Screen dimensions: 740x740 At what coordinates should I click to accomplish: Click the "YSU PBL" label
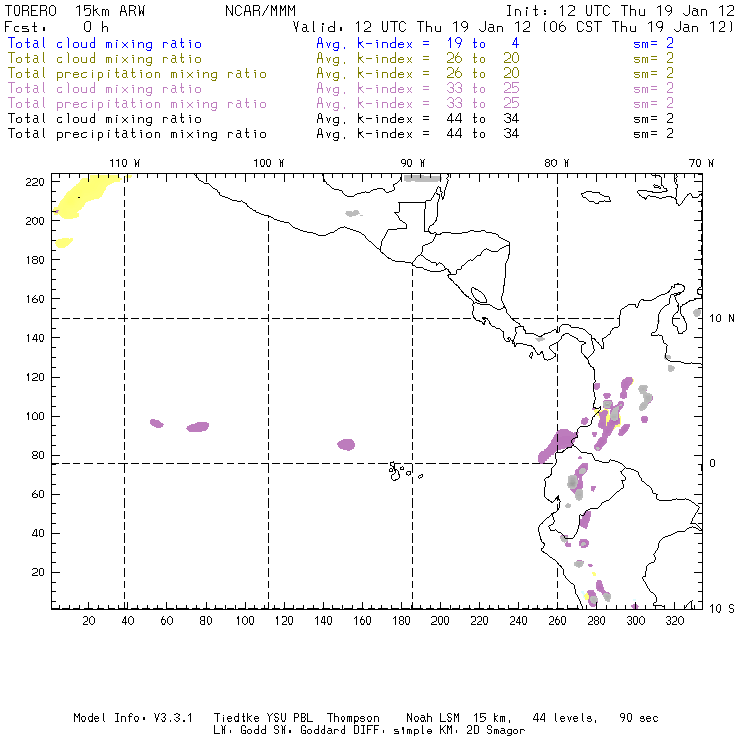pos(289,718)
